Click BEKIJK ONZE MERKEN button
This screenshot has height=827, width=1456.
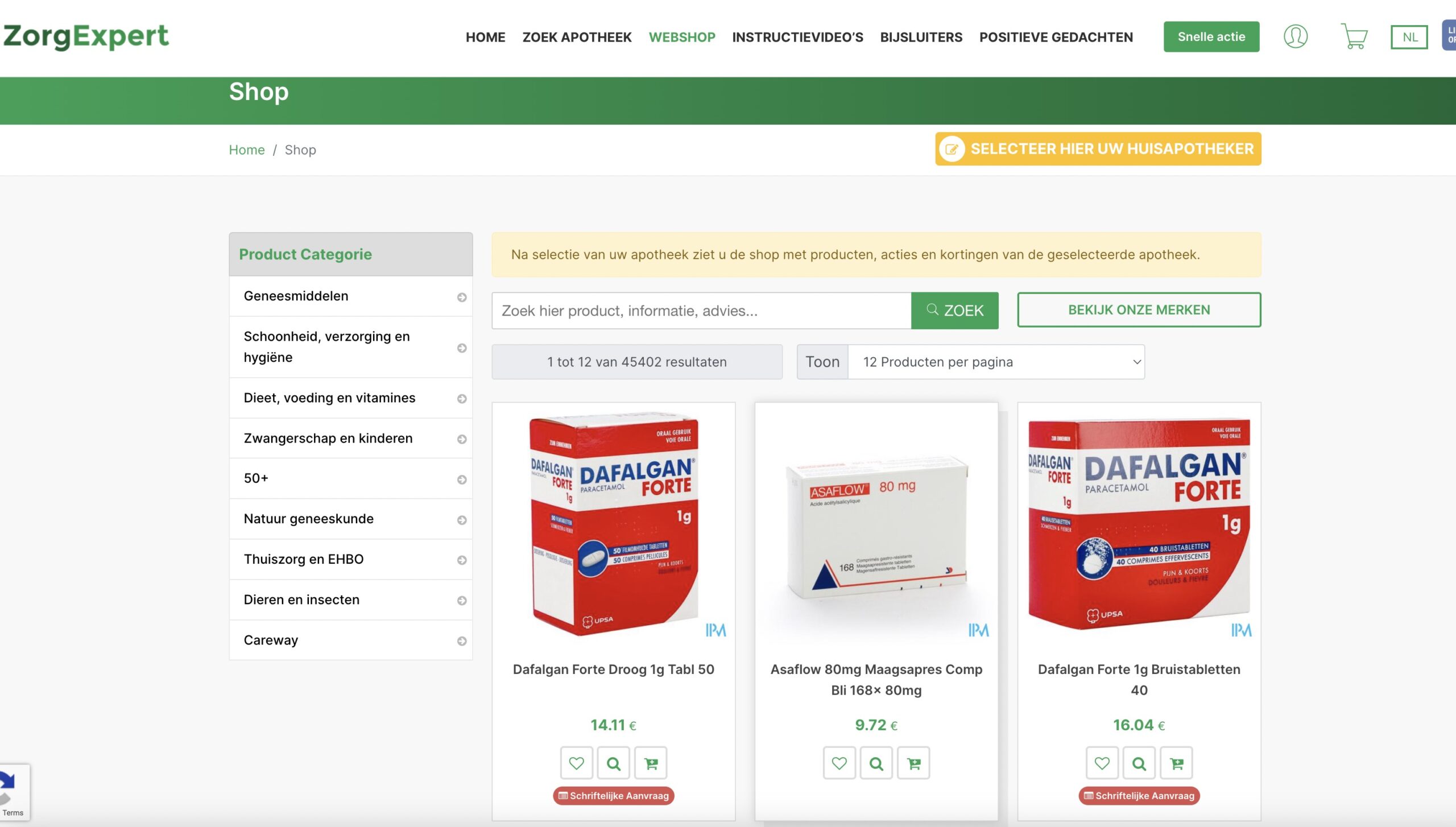pyautogui.click(x=1139, y=310)
